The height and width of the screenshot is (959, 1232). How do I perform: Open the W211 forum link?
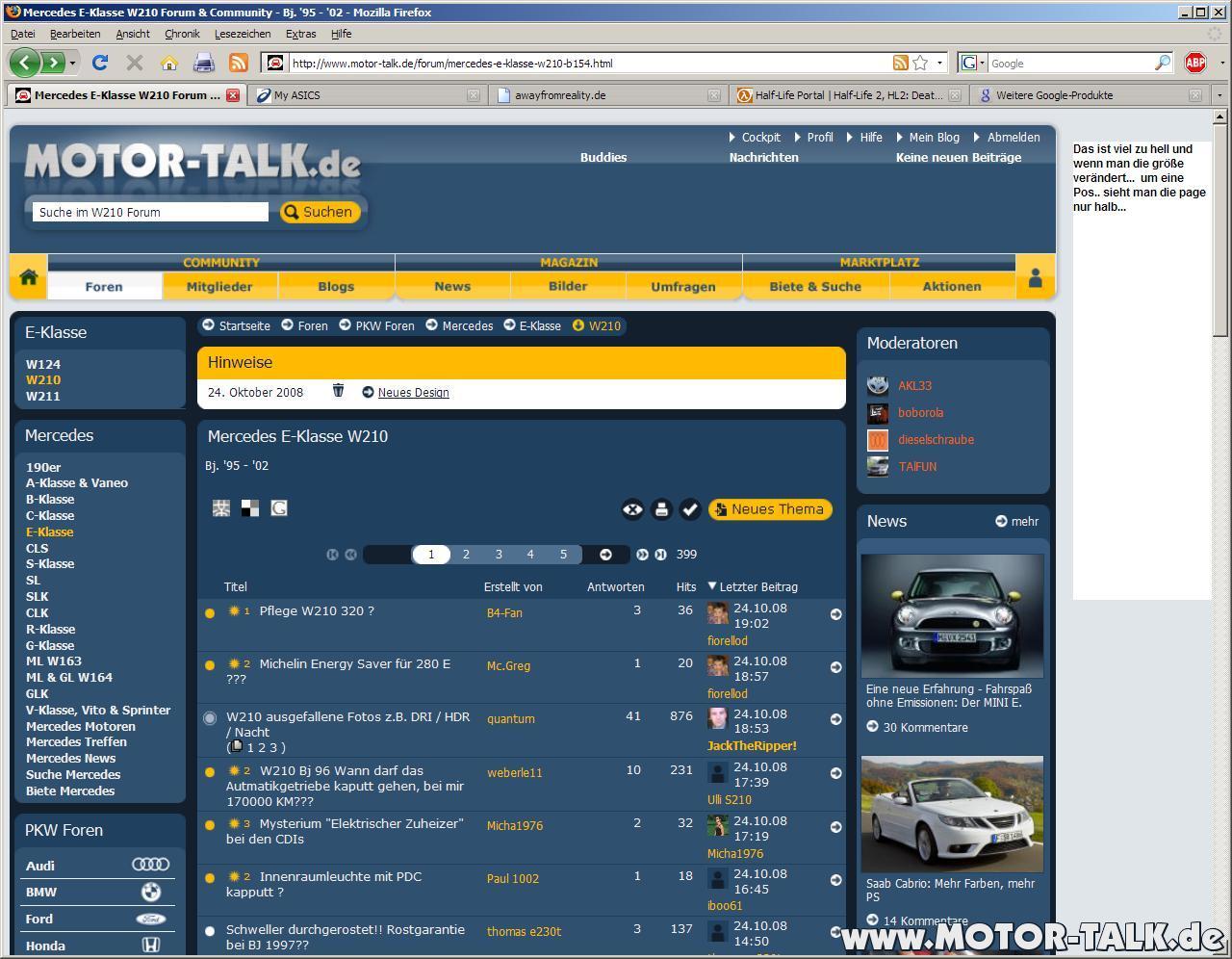pyautogui.click(x=43, y=396)
